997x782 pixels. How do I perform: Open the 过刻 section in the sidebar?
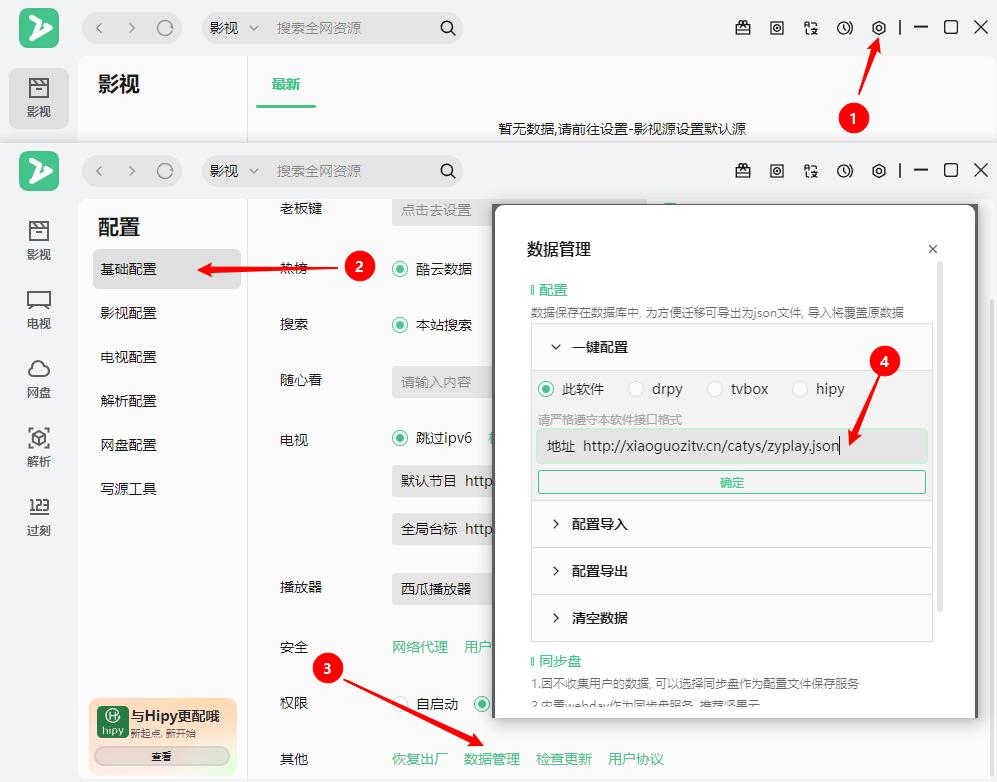[x=39, y=515]
